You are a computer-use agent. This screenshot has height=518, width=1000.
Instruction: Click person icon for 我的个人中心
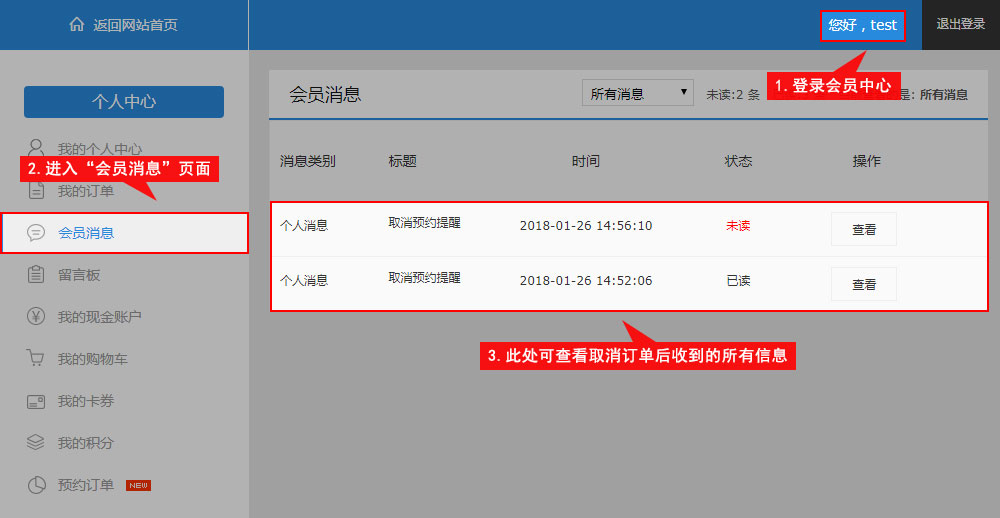[36, 148]
